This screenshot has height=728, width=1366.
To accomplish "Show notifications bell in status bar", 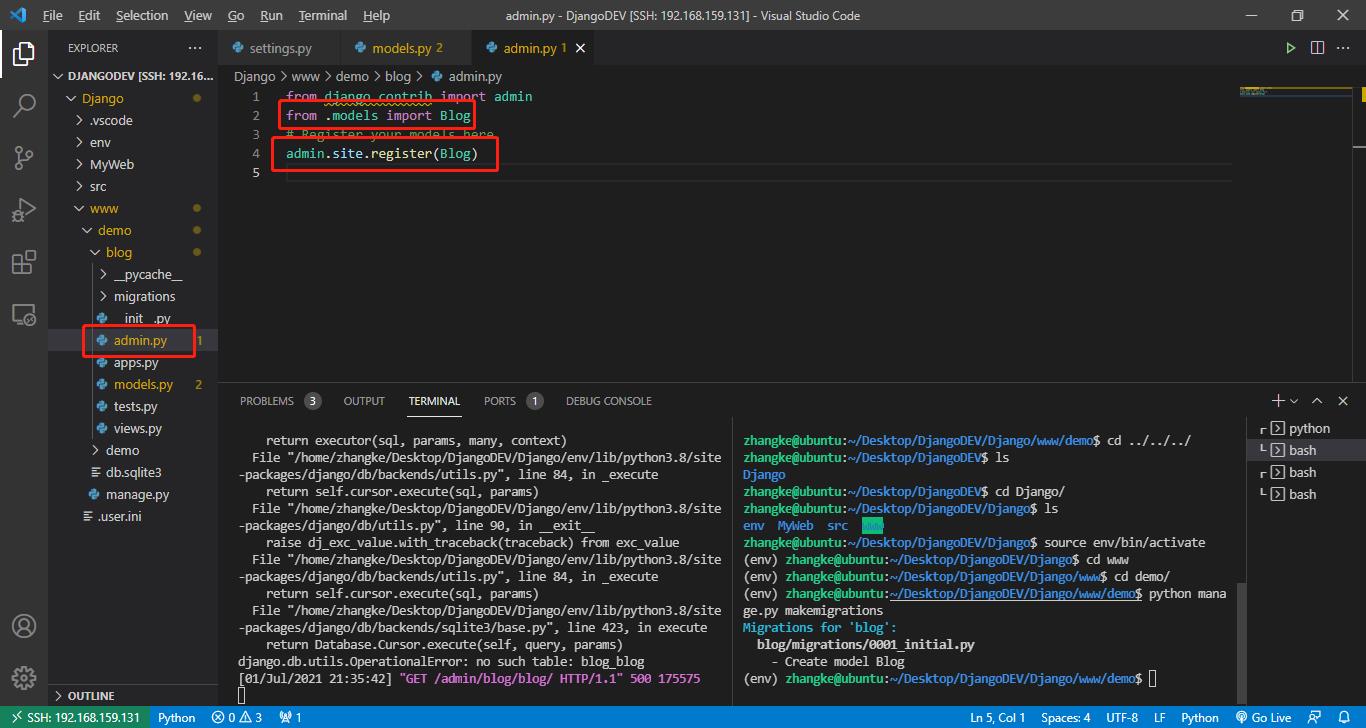I will point(1346,717).
